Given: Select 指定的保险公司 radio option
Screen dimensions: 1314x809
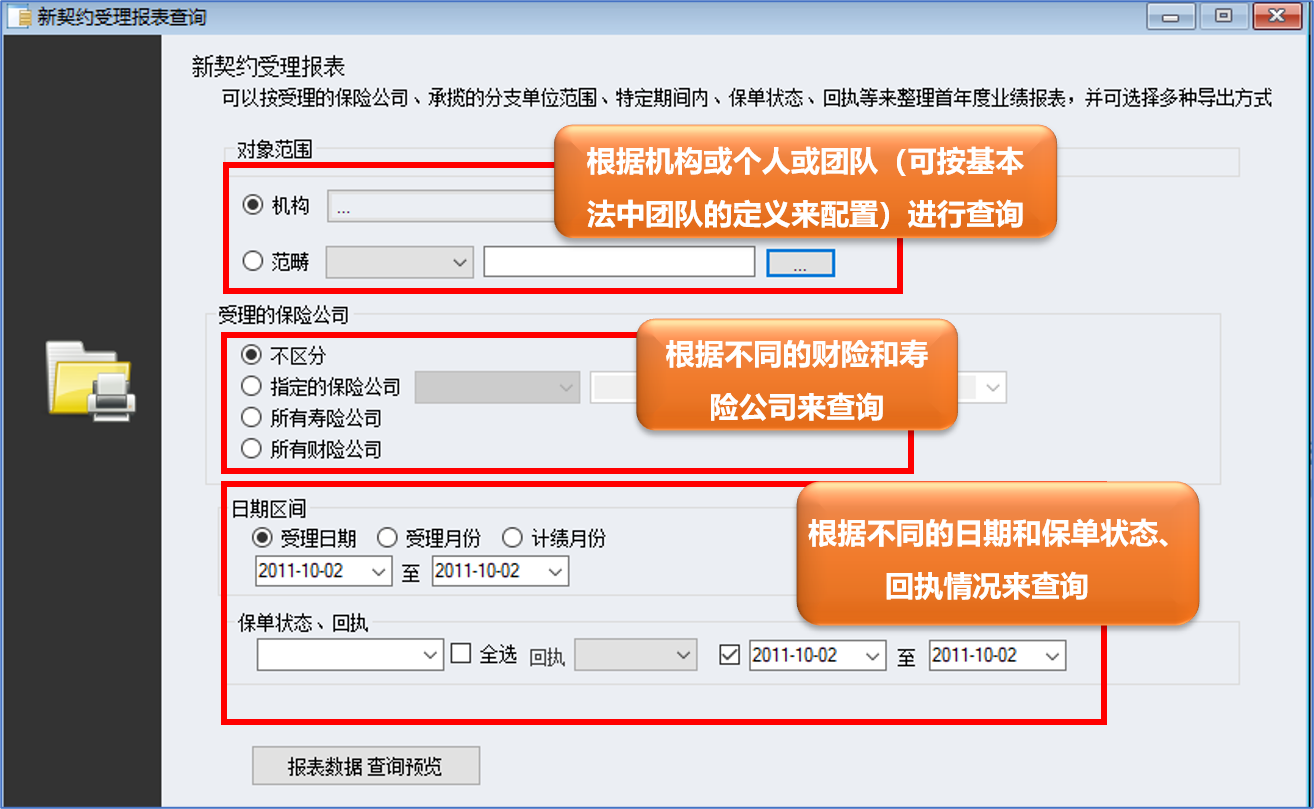Looking at the screenshot, I should tap(251, 386).
